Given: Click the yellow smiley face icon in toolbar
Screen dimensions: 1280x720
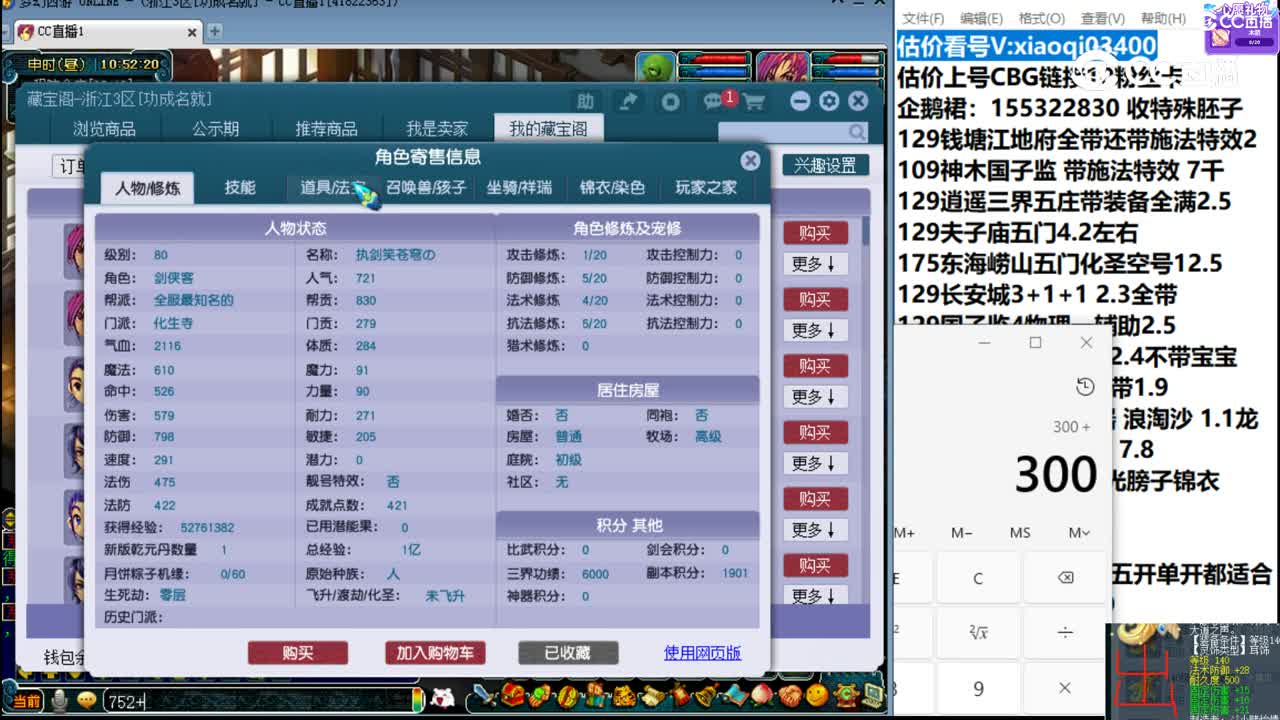Looking at the screenshot, I should pyautogui.click(x=817, y=694).
